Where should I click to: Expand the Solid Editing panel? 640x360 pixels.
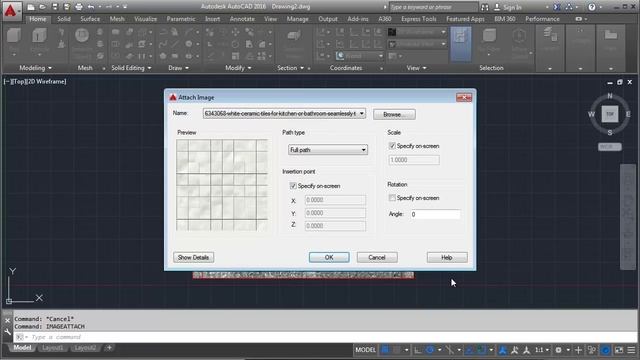[x=131, y=68]
